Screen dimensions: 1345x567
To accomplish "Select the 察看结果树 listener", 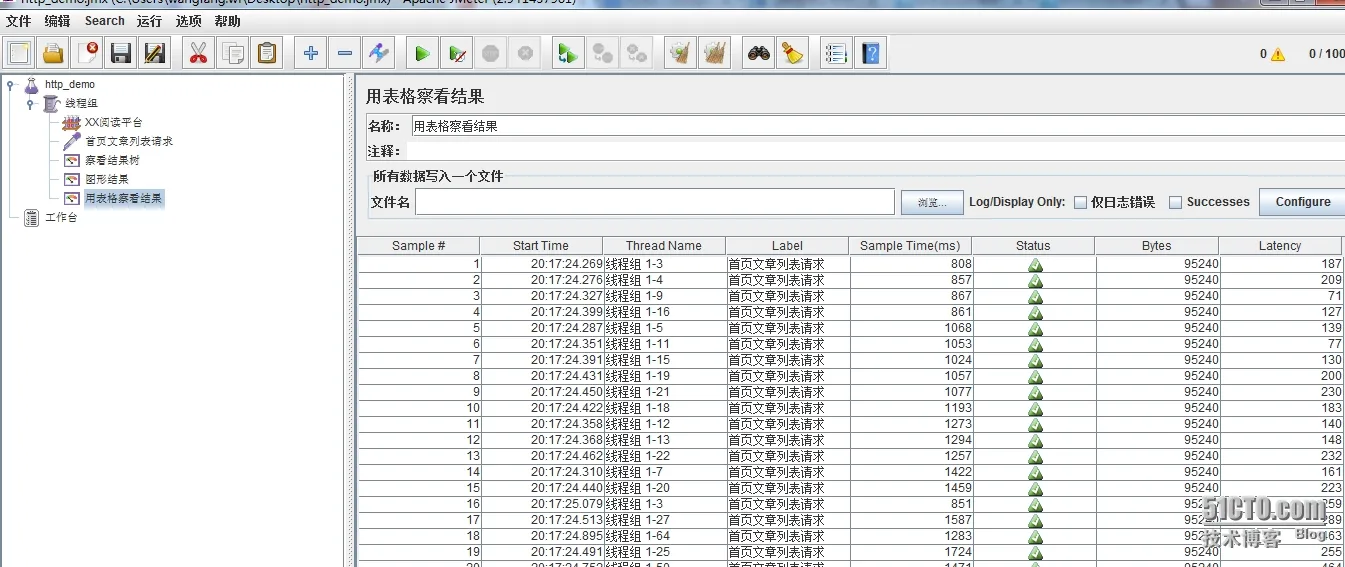I will [112, 160].
